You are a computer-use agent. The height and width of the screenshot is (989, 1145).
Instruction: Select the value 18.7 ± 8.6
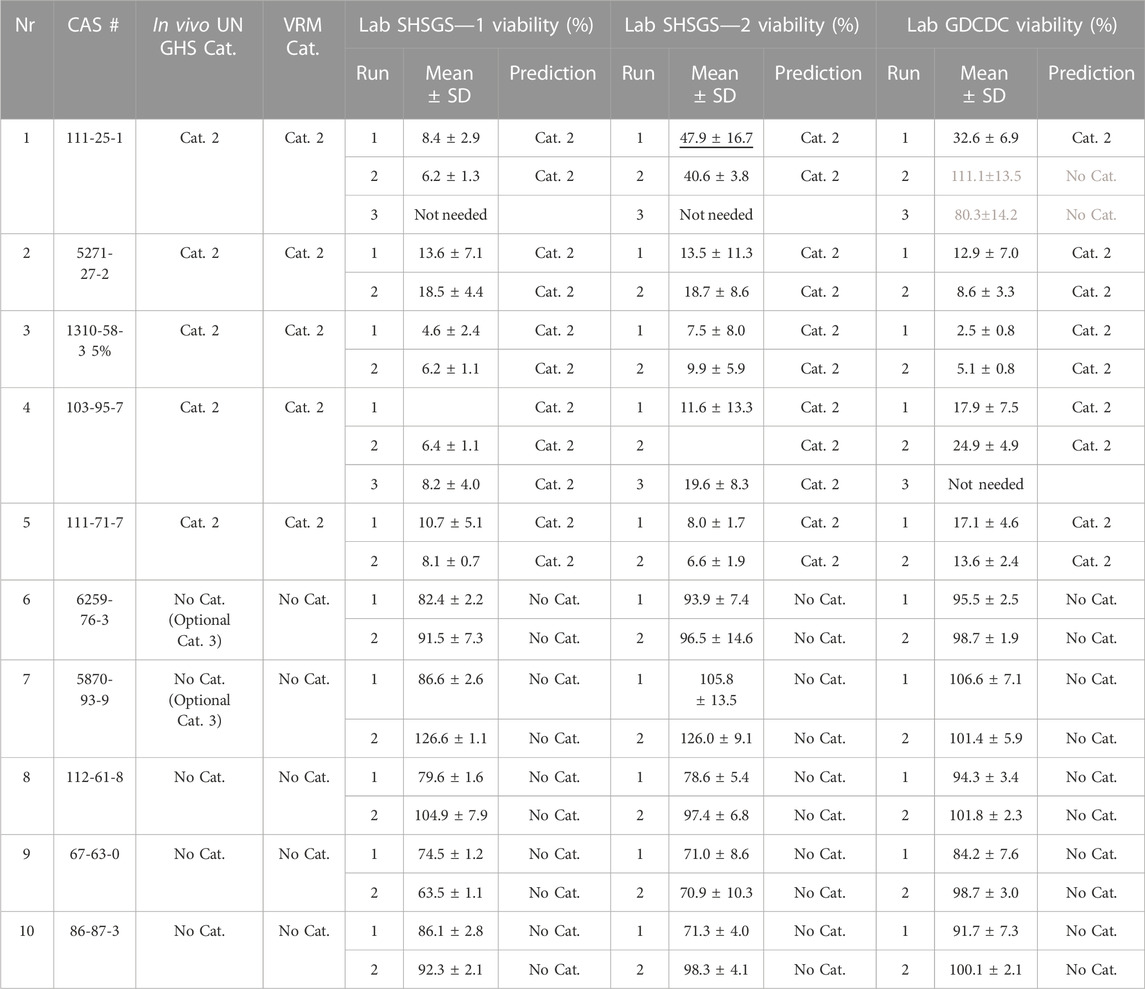tap(716, 292)
